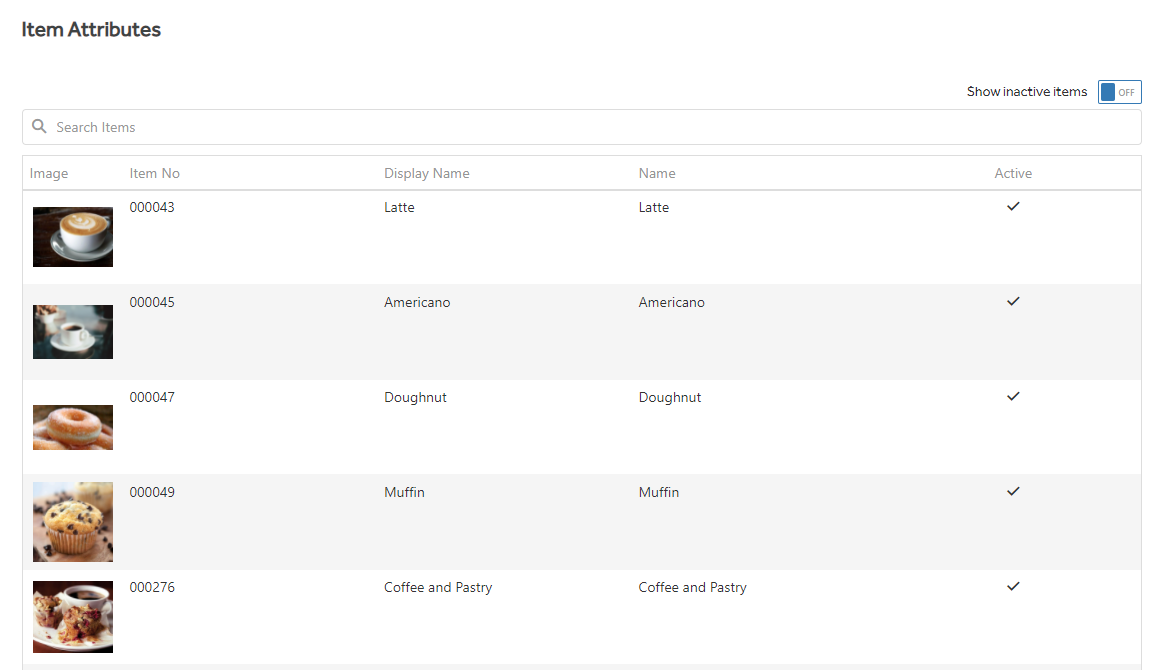Click the Active checkmark for Latte
Screen dimensions: 1172x670
(x=1013, y=206)
